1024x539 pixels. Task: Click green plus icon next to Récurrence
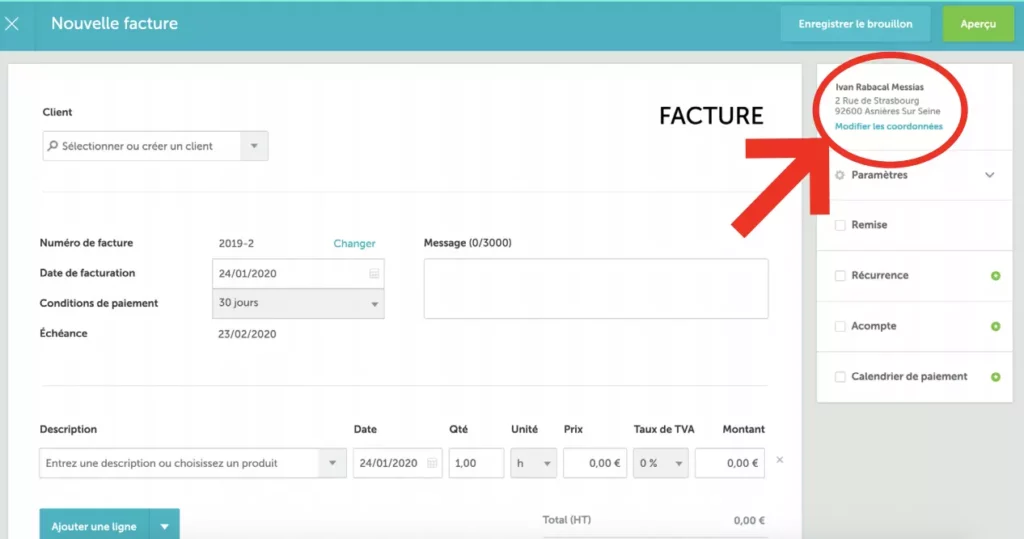[x=995, y=276]
